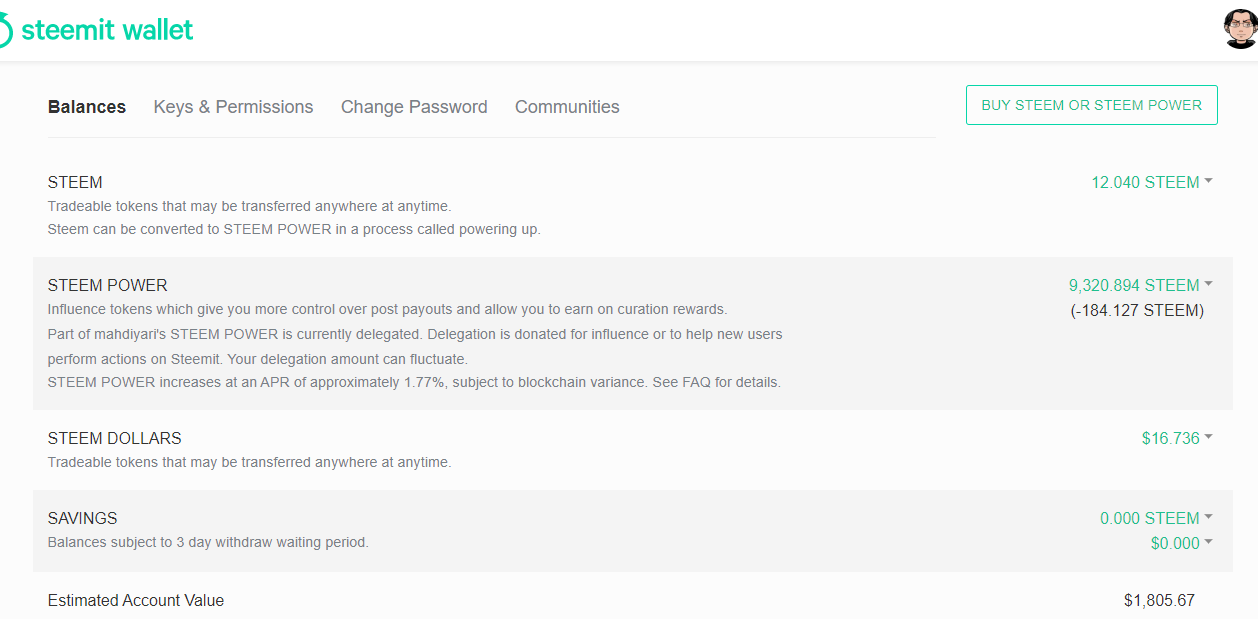This screenshot has height=619, width=1258.
Task: Expand the $0.000 savings dollars dropdown
Action: point(1175,543)
